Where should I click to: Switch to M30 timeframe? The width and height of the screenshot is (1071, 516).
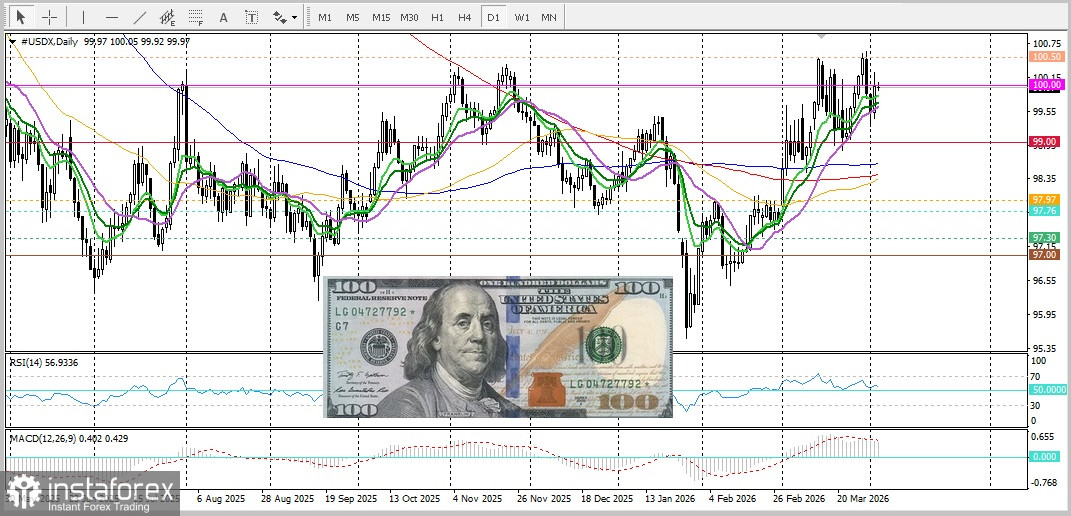pos(409,17)
